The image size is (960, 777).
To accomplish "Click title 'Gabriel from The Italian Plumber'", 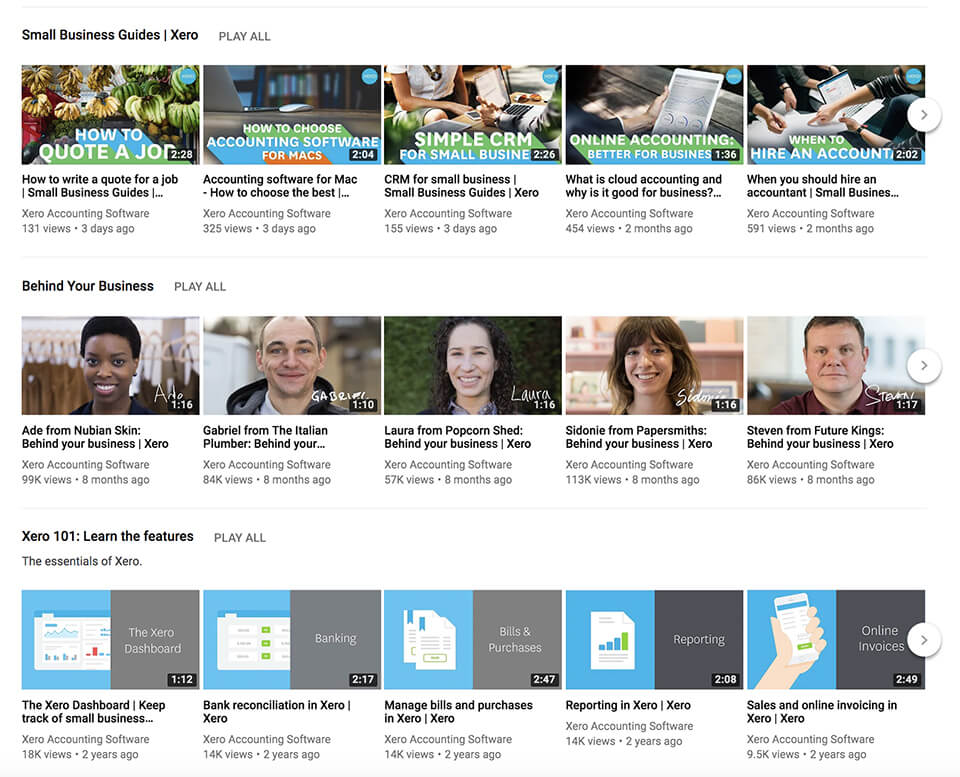I will 265,437.
